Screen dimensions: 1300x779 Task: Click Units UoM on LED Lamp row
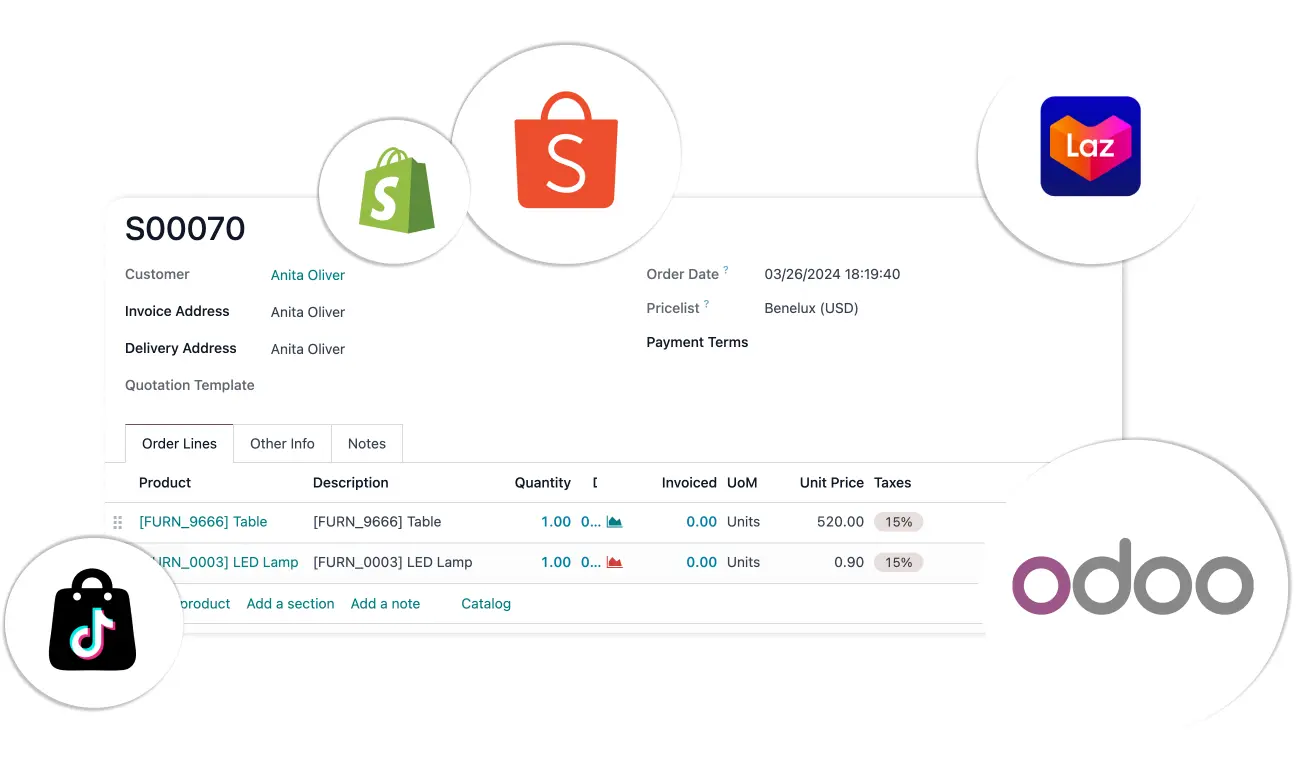743,562
